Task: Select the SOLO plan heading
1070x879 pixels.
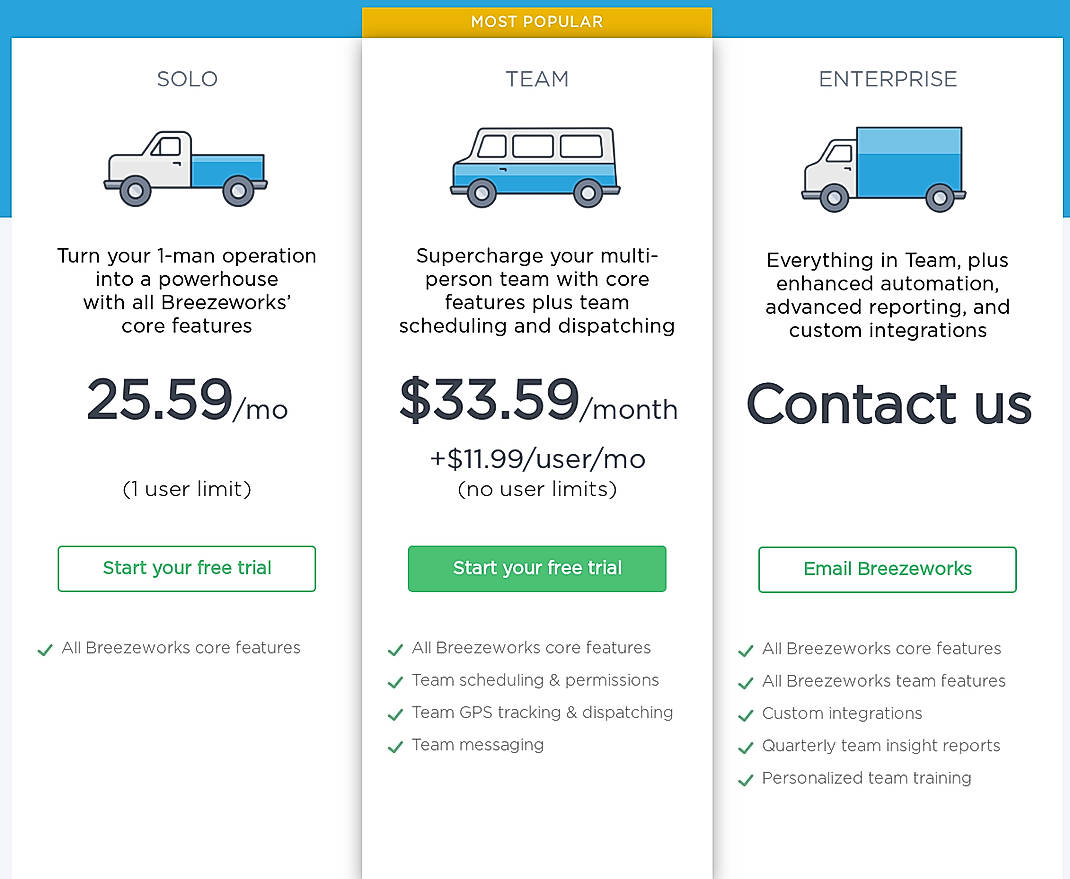Action: (x=186, y=79)
